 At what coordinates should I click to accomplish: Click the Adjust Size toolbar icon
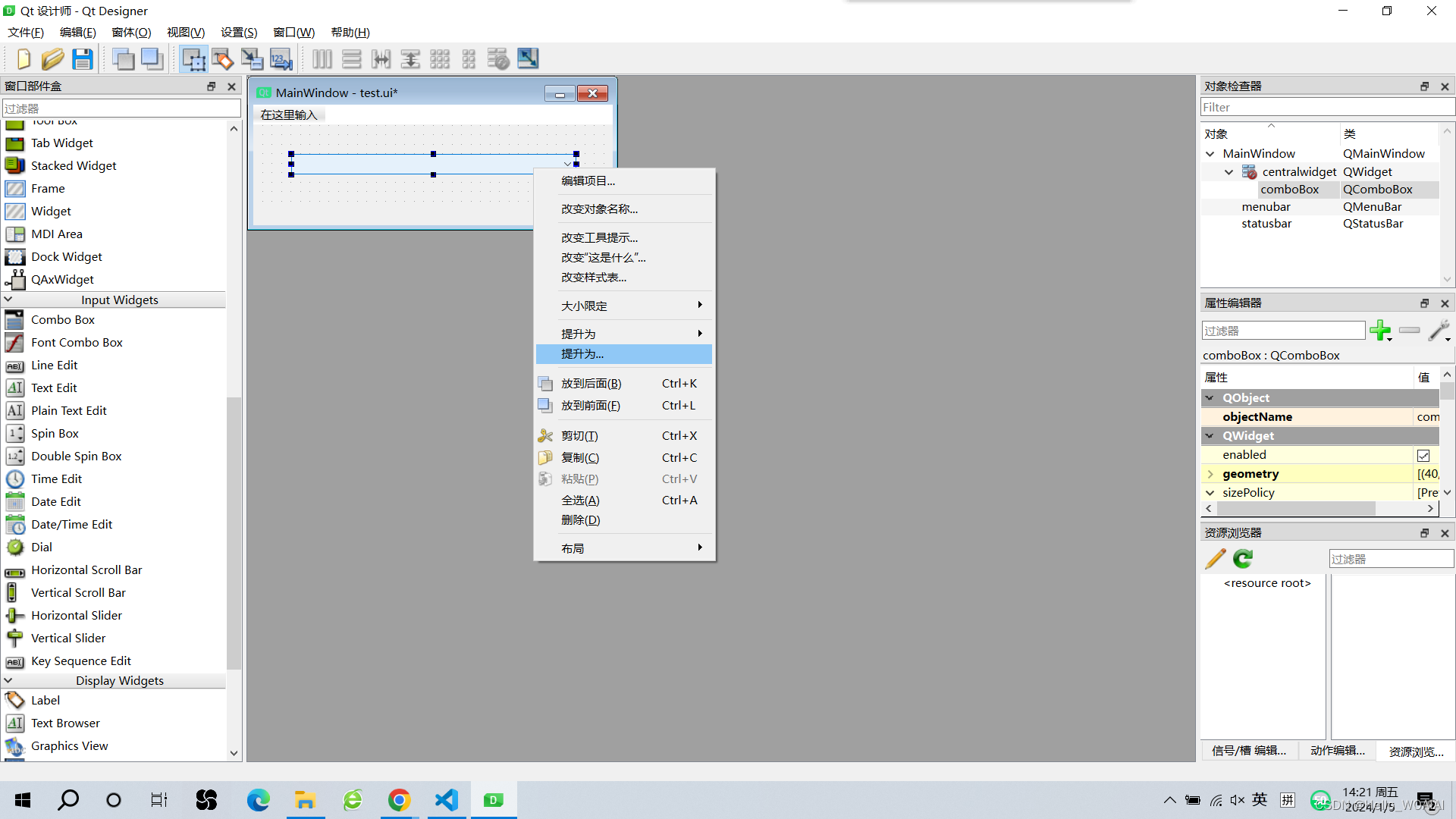(x=528, y=58)
